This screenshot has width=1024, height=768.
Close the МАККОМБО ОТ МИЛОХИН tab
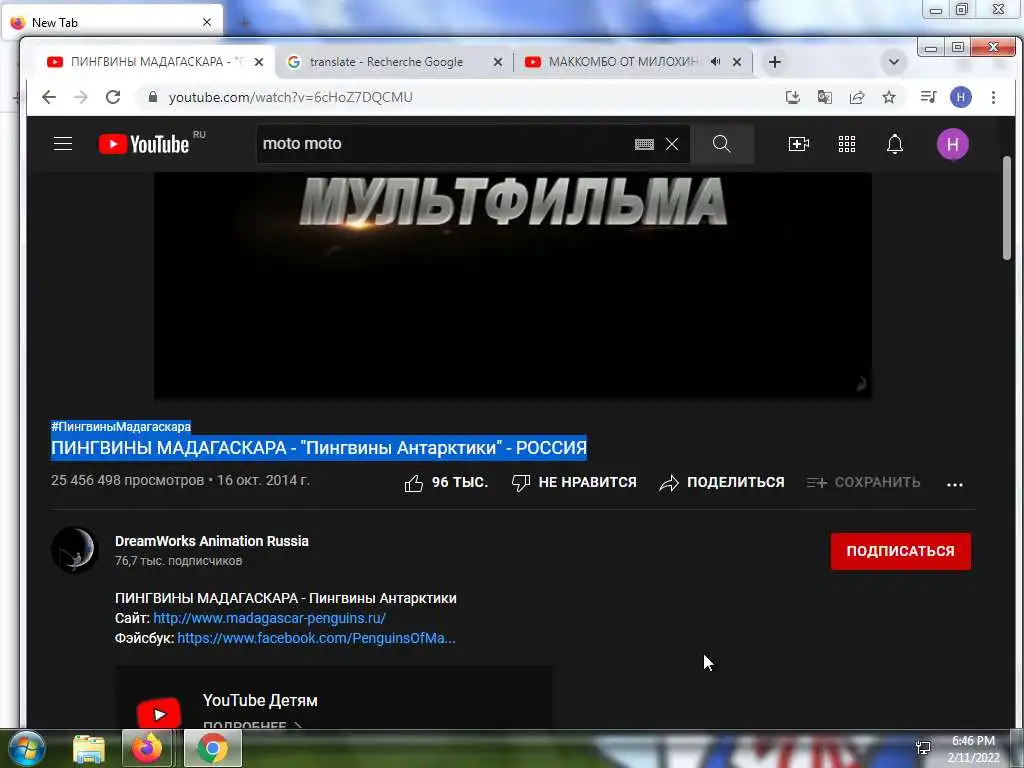(737, 62)
